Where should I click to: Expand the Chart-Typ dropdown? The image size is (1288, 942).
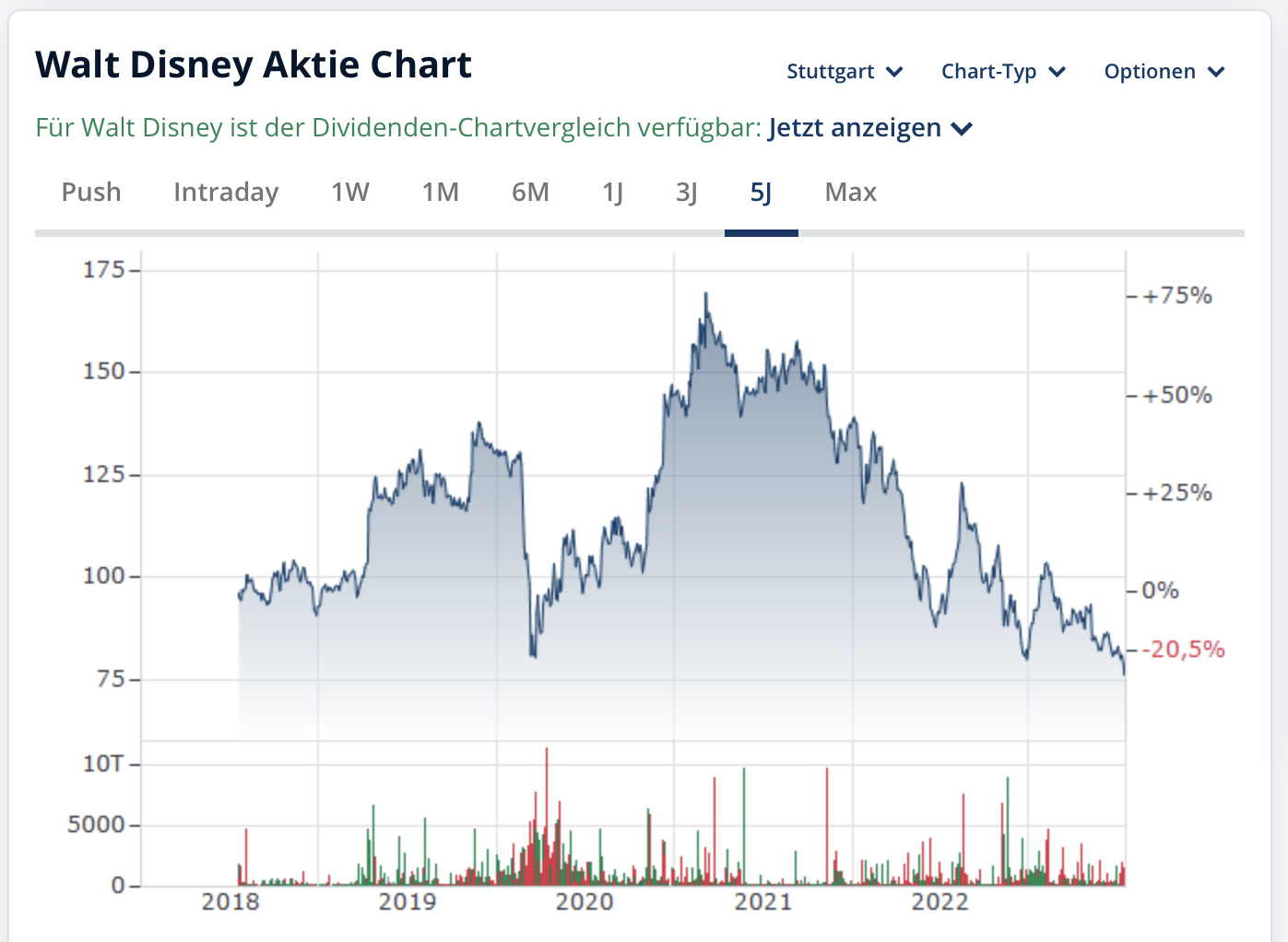[1001, 72]
